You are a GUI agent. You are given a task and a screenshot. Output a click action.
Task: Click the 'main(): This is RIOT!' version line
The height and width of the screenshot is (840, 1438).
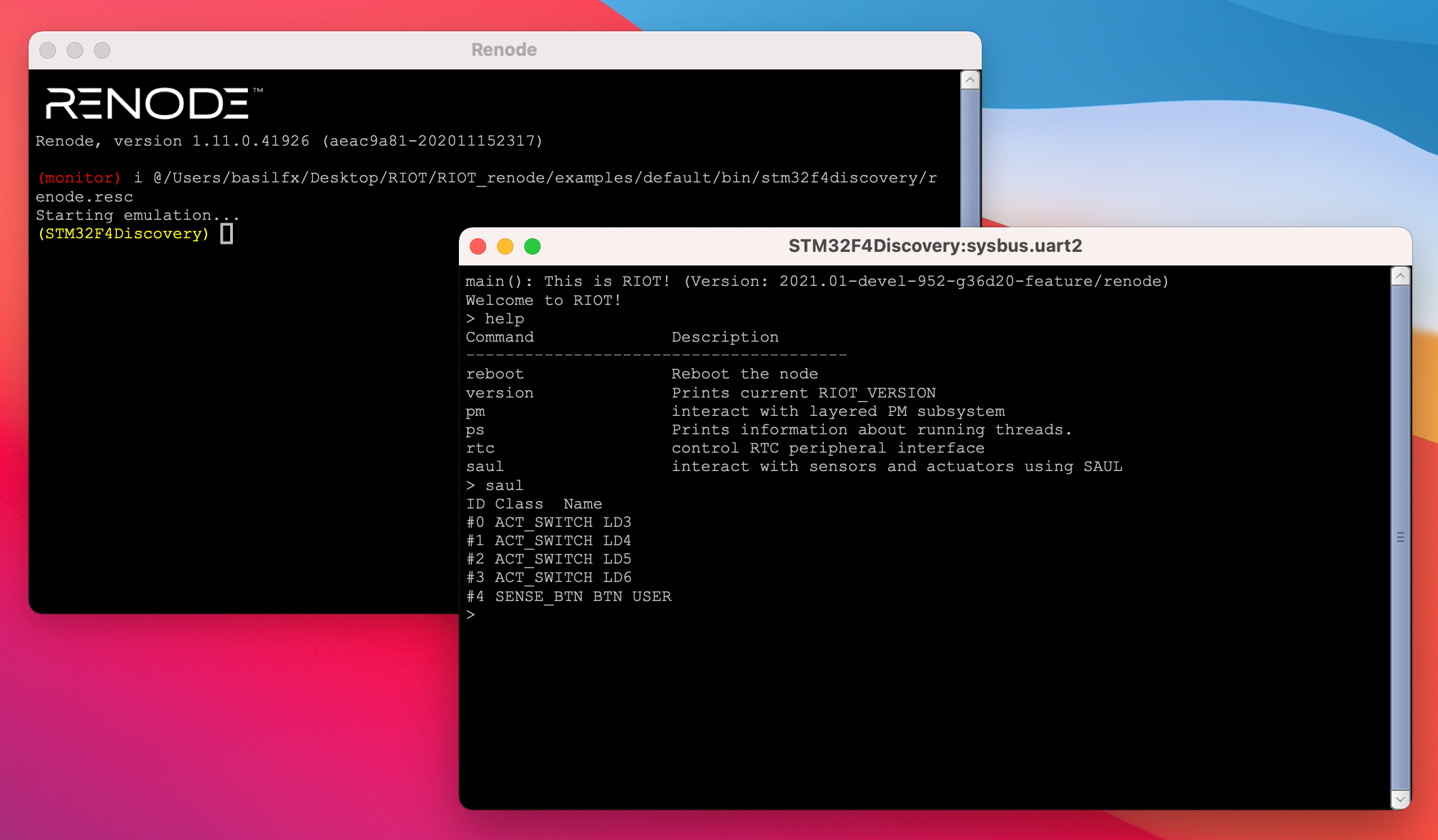[817, 281]
